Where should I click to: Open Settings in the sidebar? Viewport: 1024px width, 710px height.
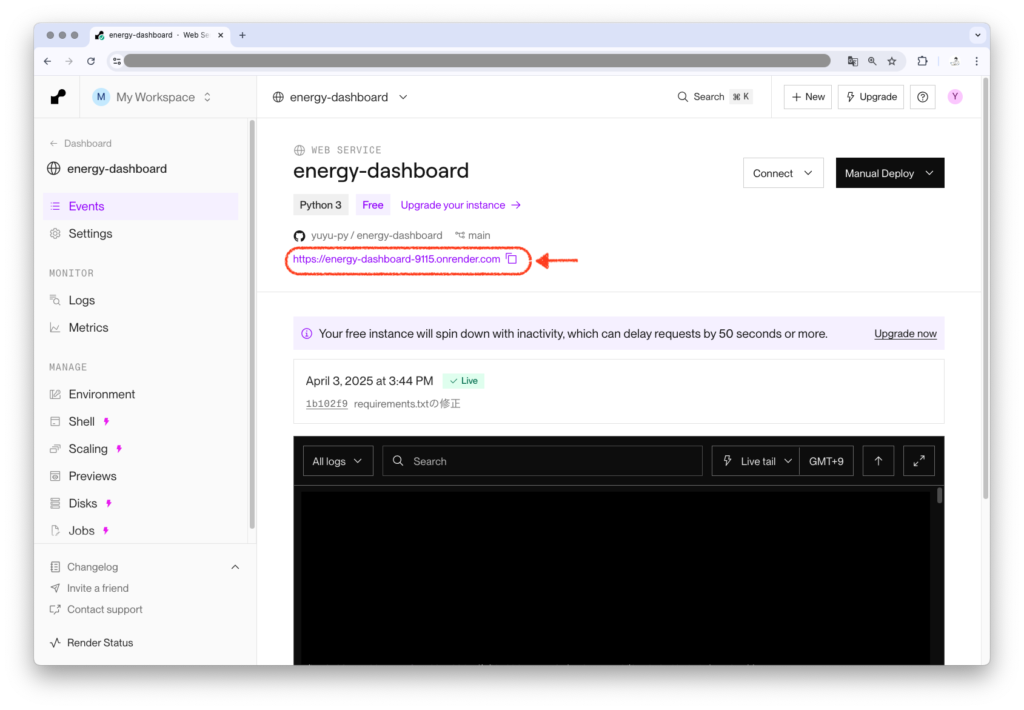pyautogui.click(x=140, y=234)
